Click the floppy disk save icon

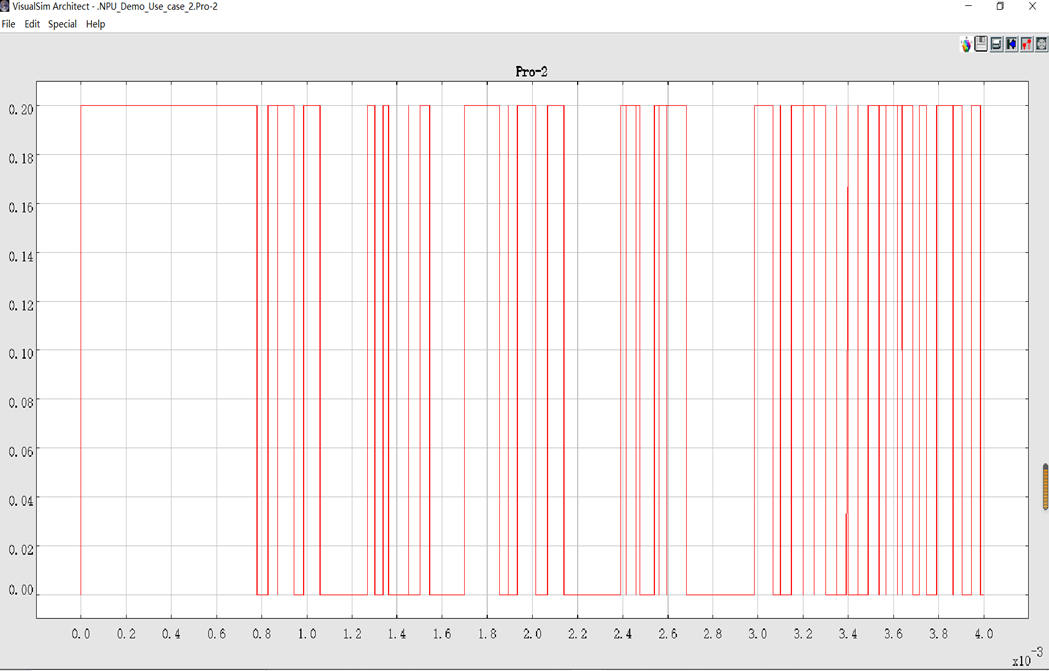click(x=981, y=45)
